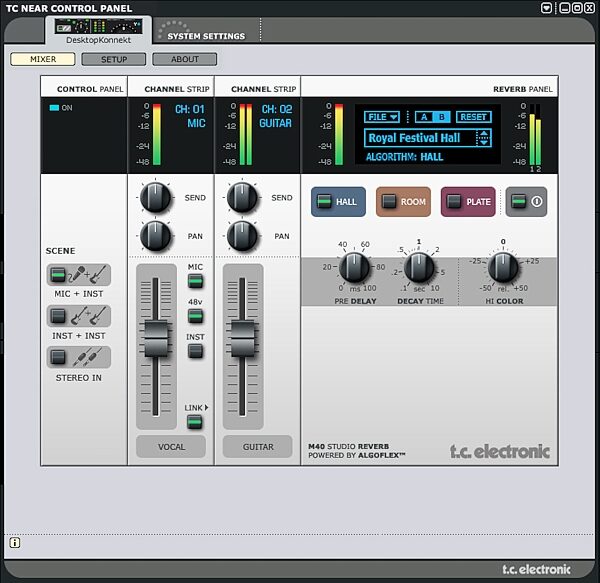Click the reverb output level meter
This screenshot has width=600, height=583.
(535, 134)
